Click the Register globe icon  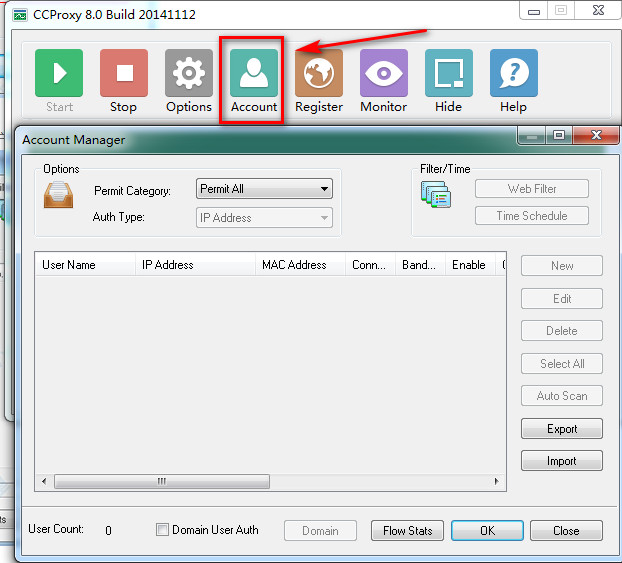[319, 73]
